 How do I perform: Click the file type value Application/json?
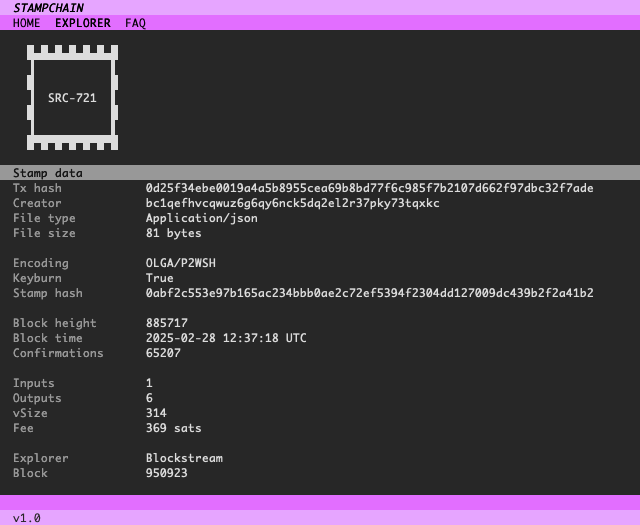tap(202, 218)
